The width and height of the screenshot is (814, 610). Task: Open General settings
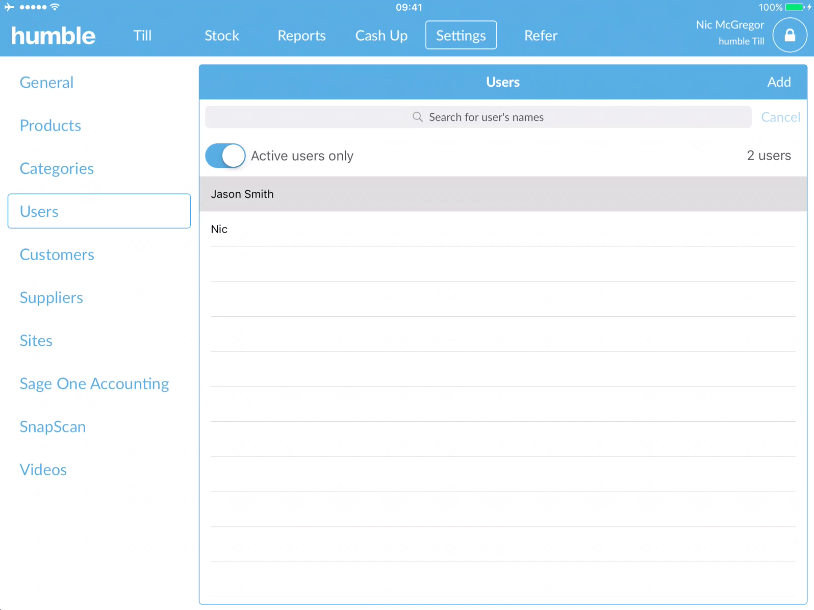(x=46, y=83)
